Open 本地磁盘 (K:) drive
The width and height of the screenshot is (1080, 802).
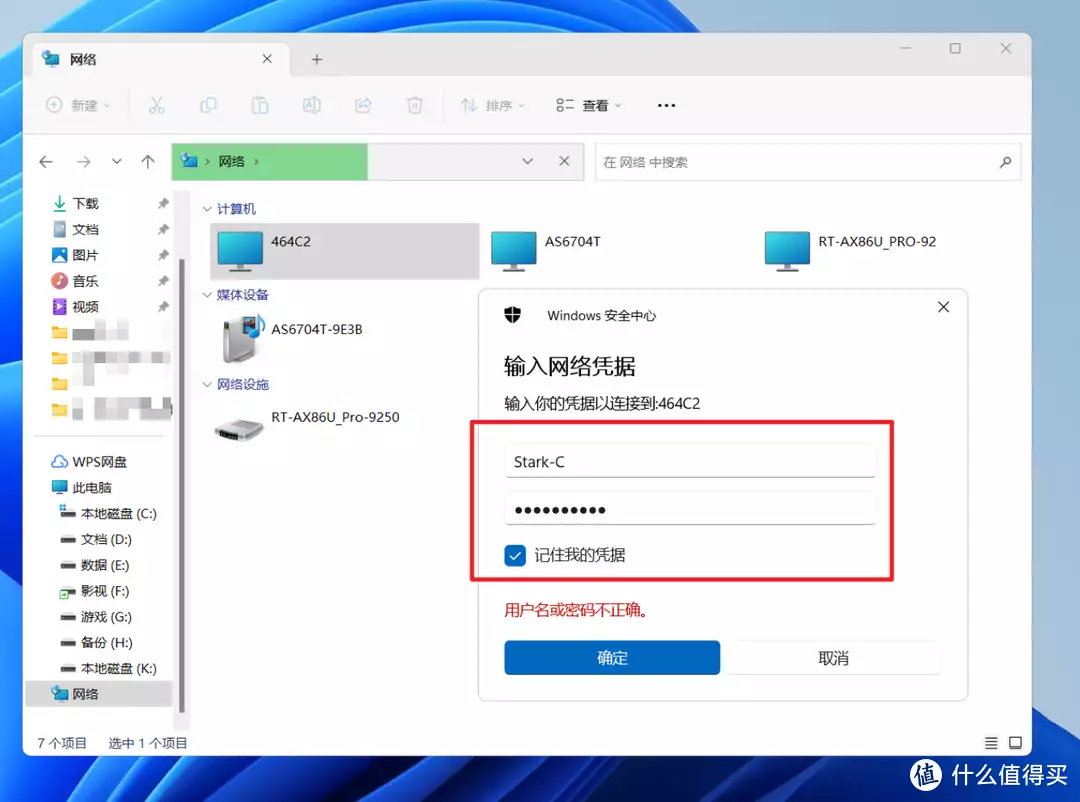pos(108,668)
